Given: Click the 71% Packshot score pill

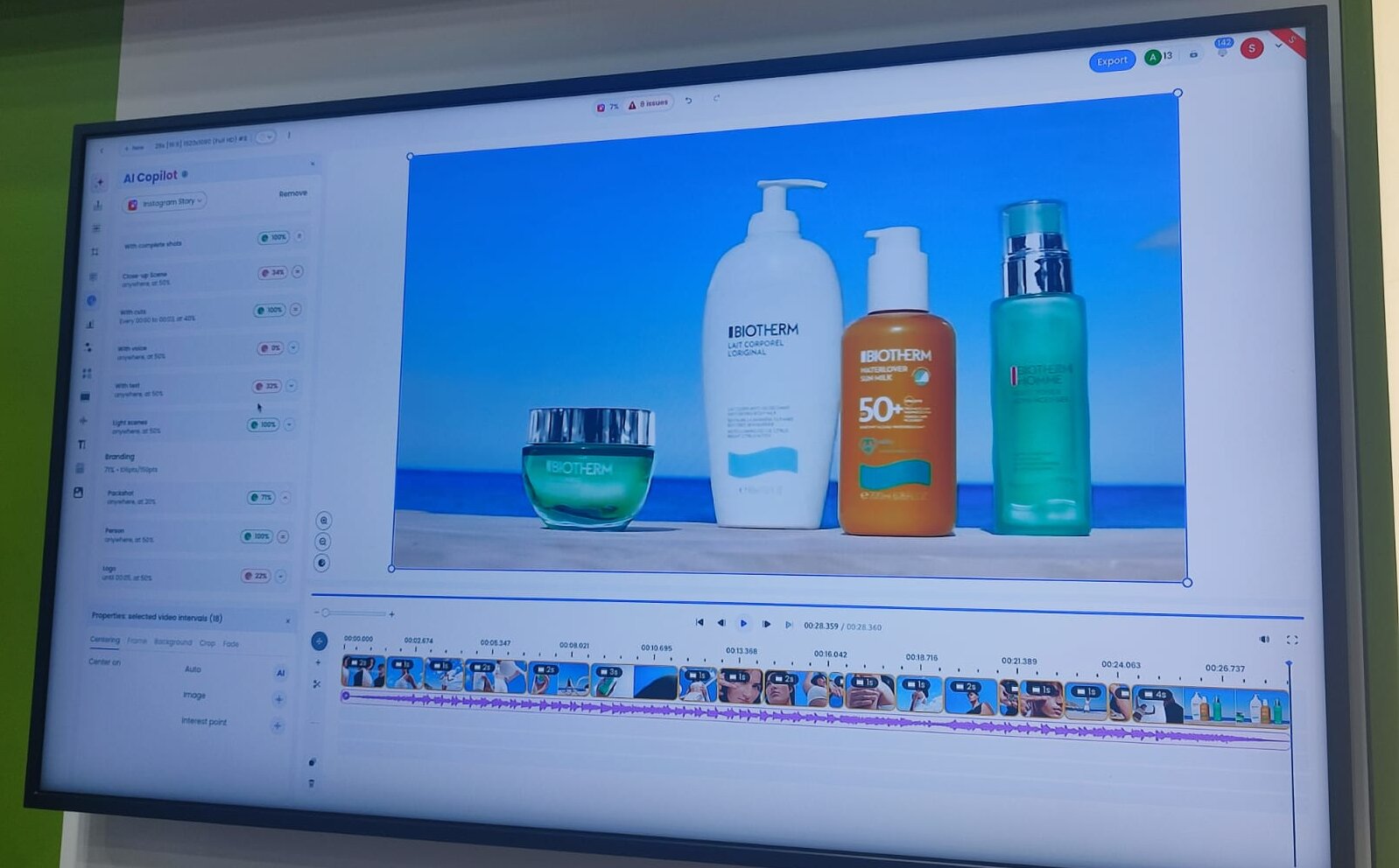Looking at the screenshot, I should (261, 497).
